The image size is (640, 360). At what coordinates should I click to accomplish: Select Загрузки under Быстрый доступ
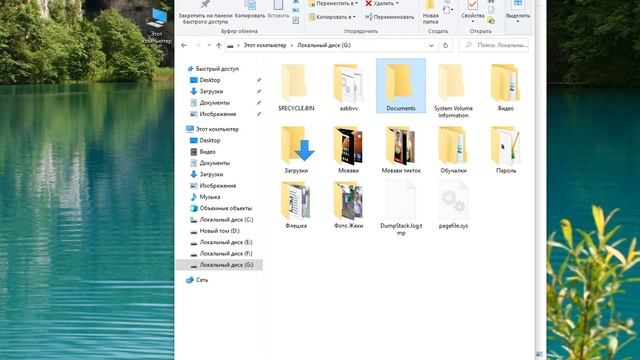pos(211,91)
